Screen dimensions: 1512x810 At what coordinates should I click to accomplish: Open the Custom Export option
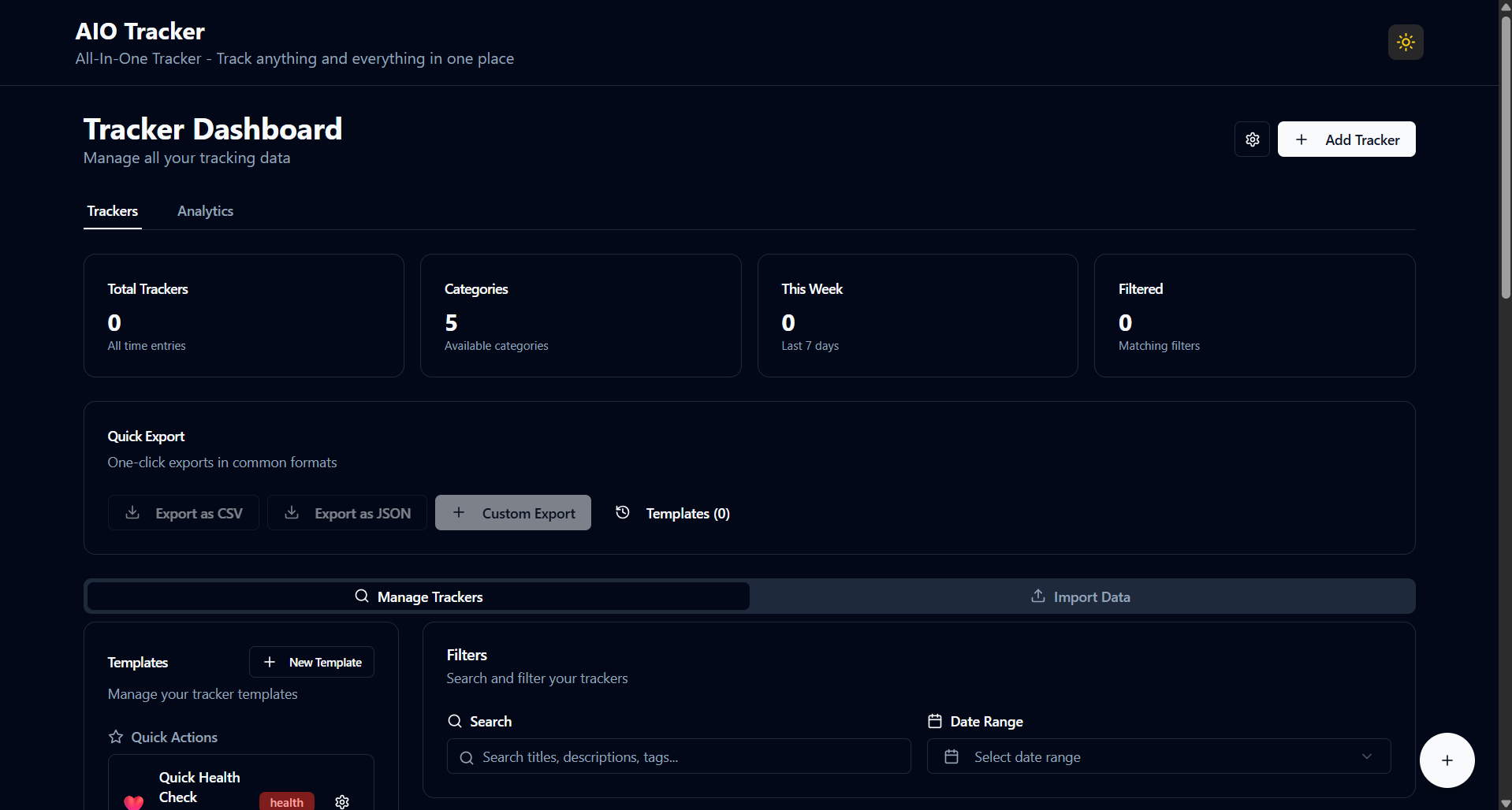[513, 513]
